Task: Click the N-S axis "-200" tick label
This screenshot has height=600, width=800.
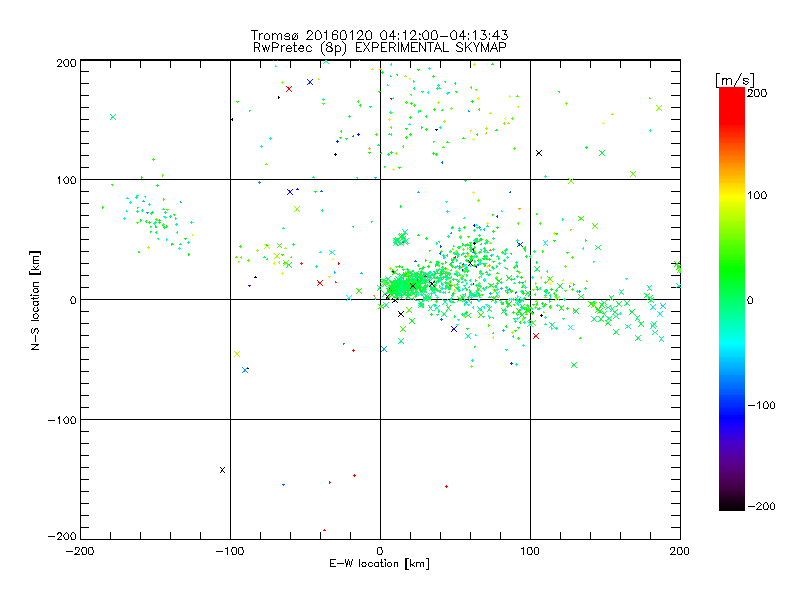Action: (62, 536)
